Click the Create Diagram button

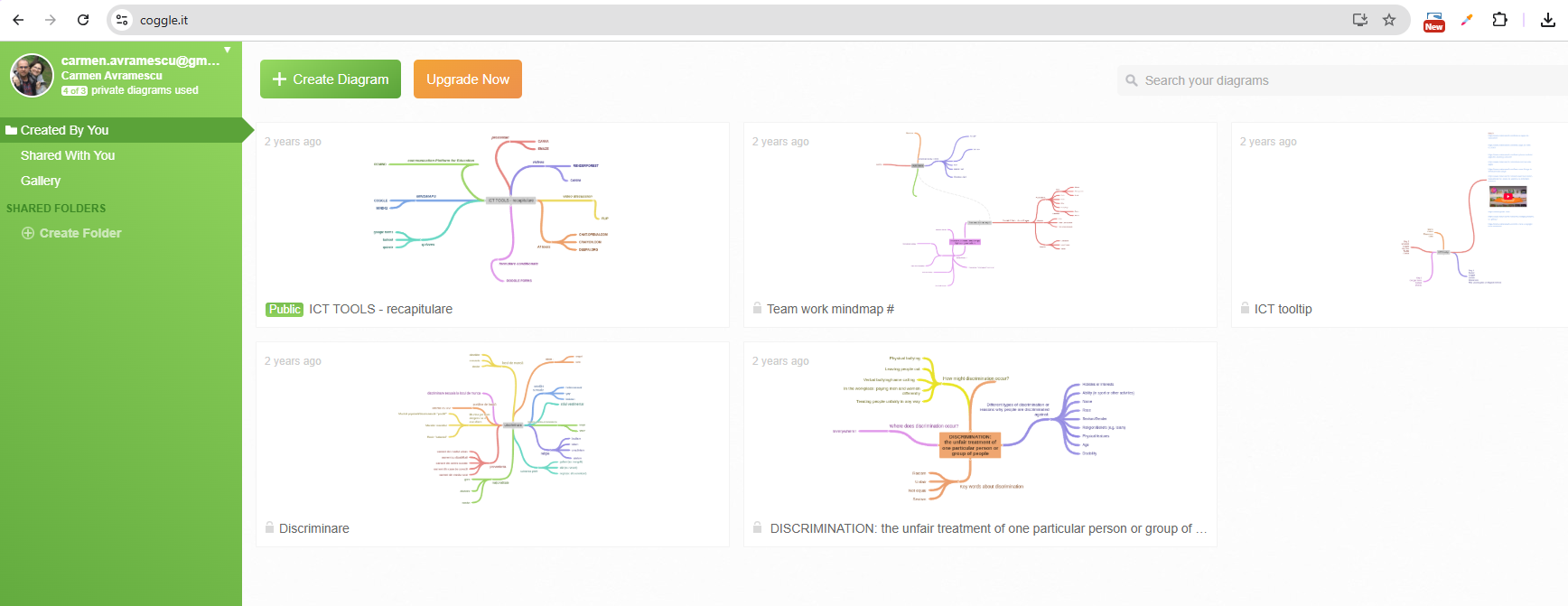click(x=331, y=79)
